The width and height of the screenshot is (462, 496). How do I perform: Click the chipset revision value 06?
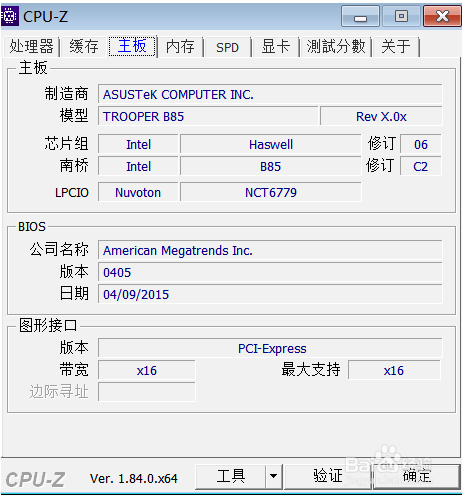point(421,144)
